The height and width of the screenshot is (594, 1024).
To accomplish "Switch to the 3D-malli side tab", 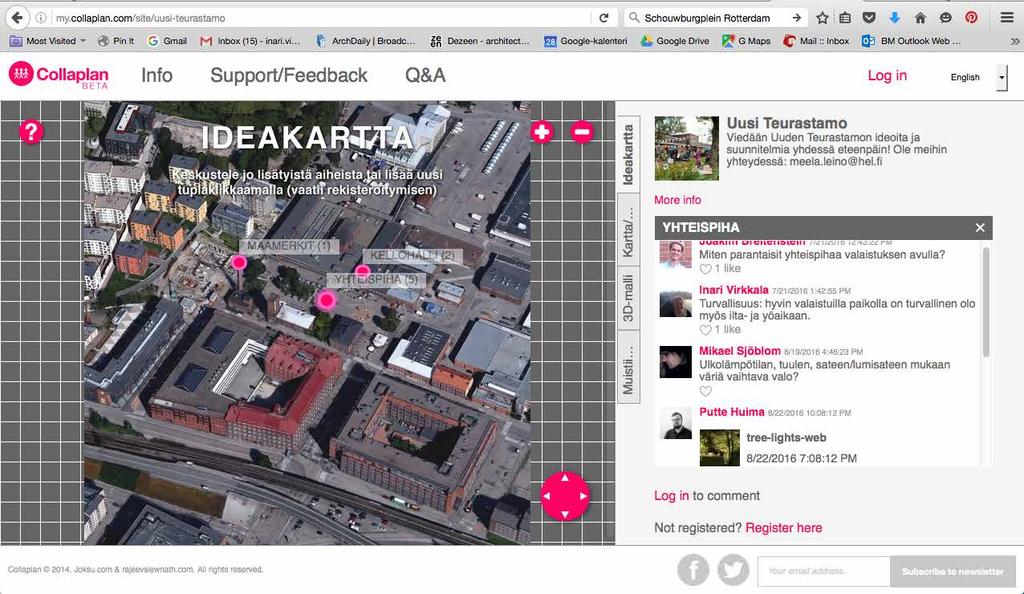I will 628,298.
